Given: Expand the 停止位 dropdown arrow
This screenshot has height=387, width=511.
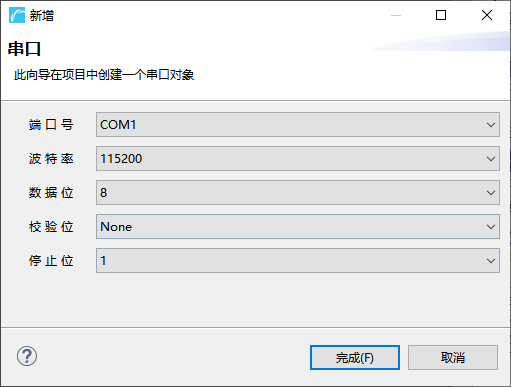Looking at the screenshot, I should tap(491, 261).
